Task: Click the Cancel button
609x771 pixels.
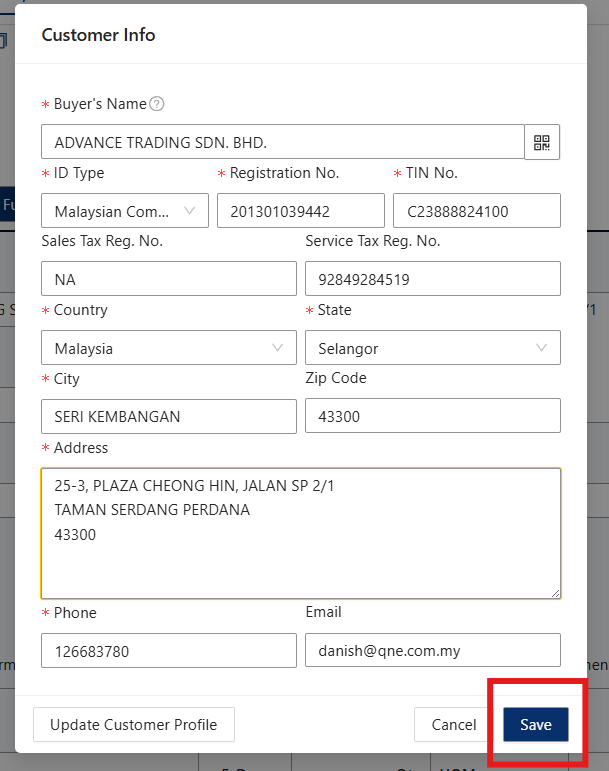Action: [x=454, y=725]
